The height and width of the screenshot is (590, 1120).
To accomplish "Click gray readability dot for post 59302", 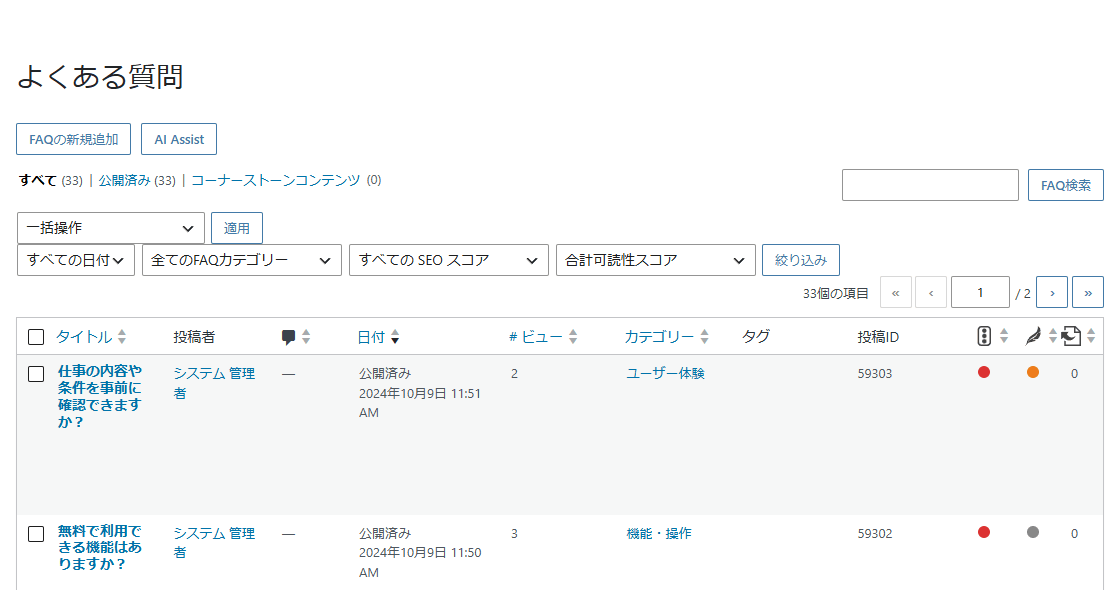I will [1033, 532].
